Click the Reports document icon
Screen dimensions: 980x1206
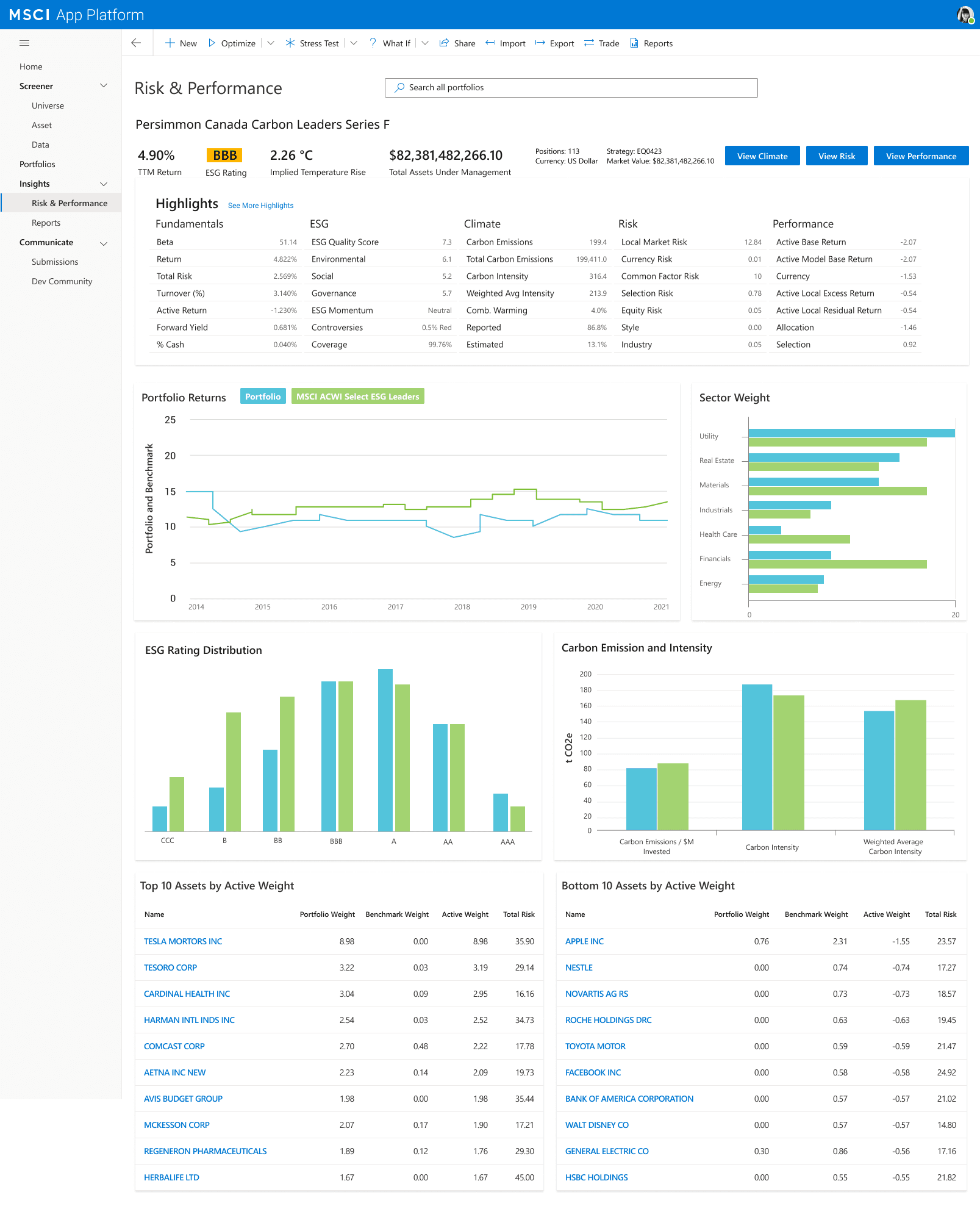click(634, 43)
